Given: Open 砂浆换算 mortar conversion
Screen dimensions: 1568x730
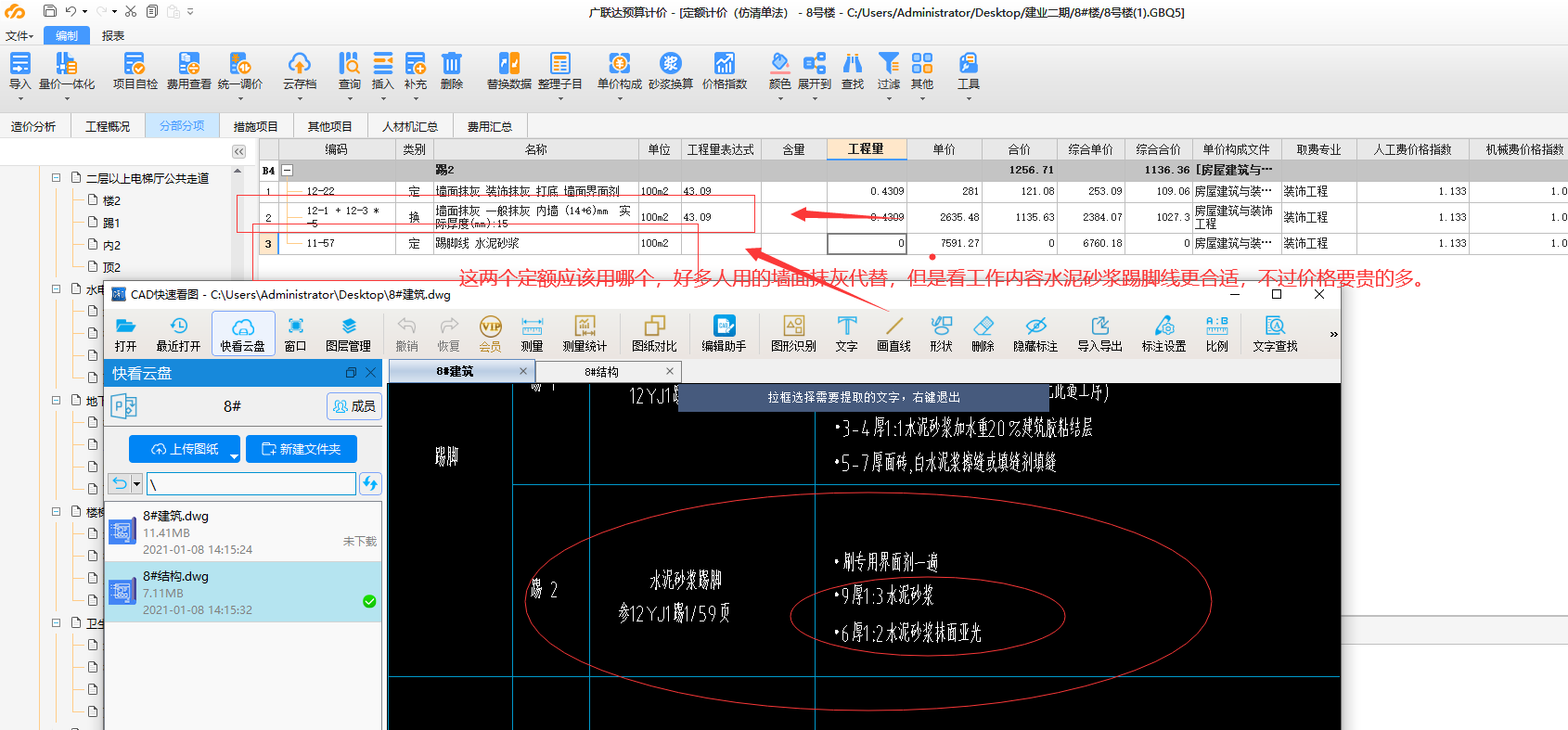Looking at the screenshot, I should click(x=671, y=70).
